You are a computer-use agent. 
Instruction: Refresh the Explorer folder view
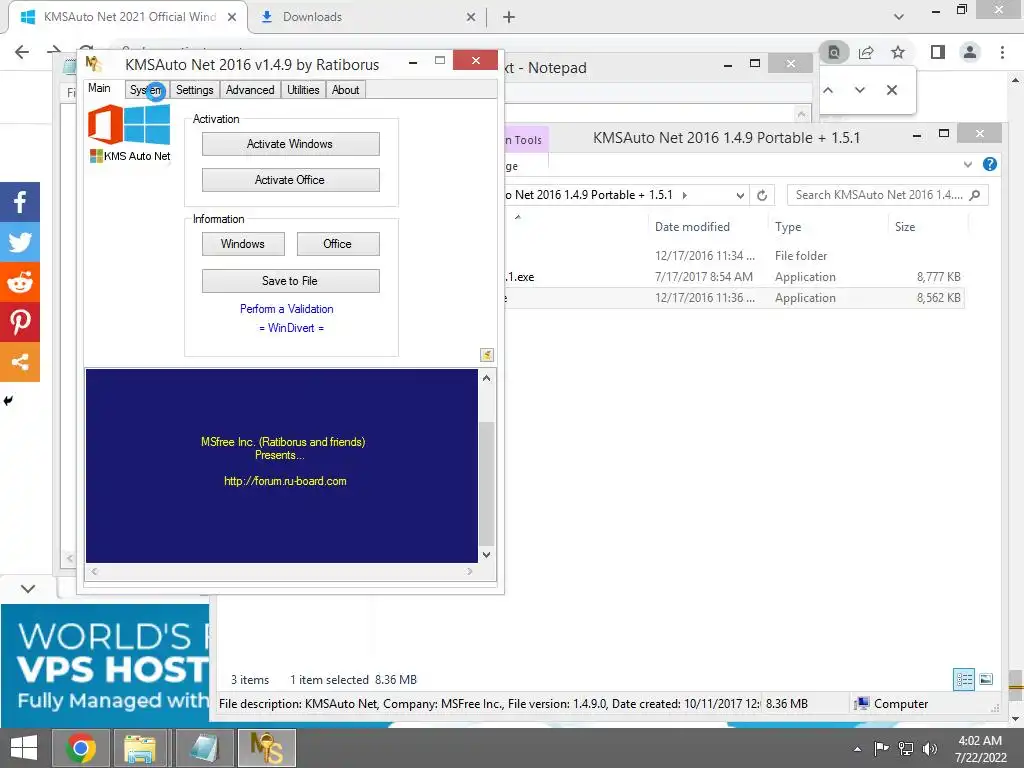tap(761, 195)
